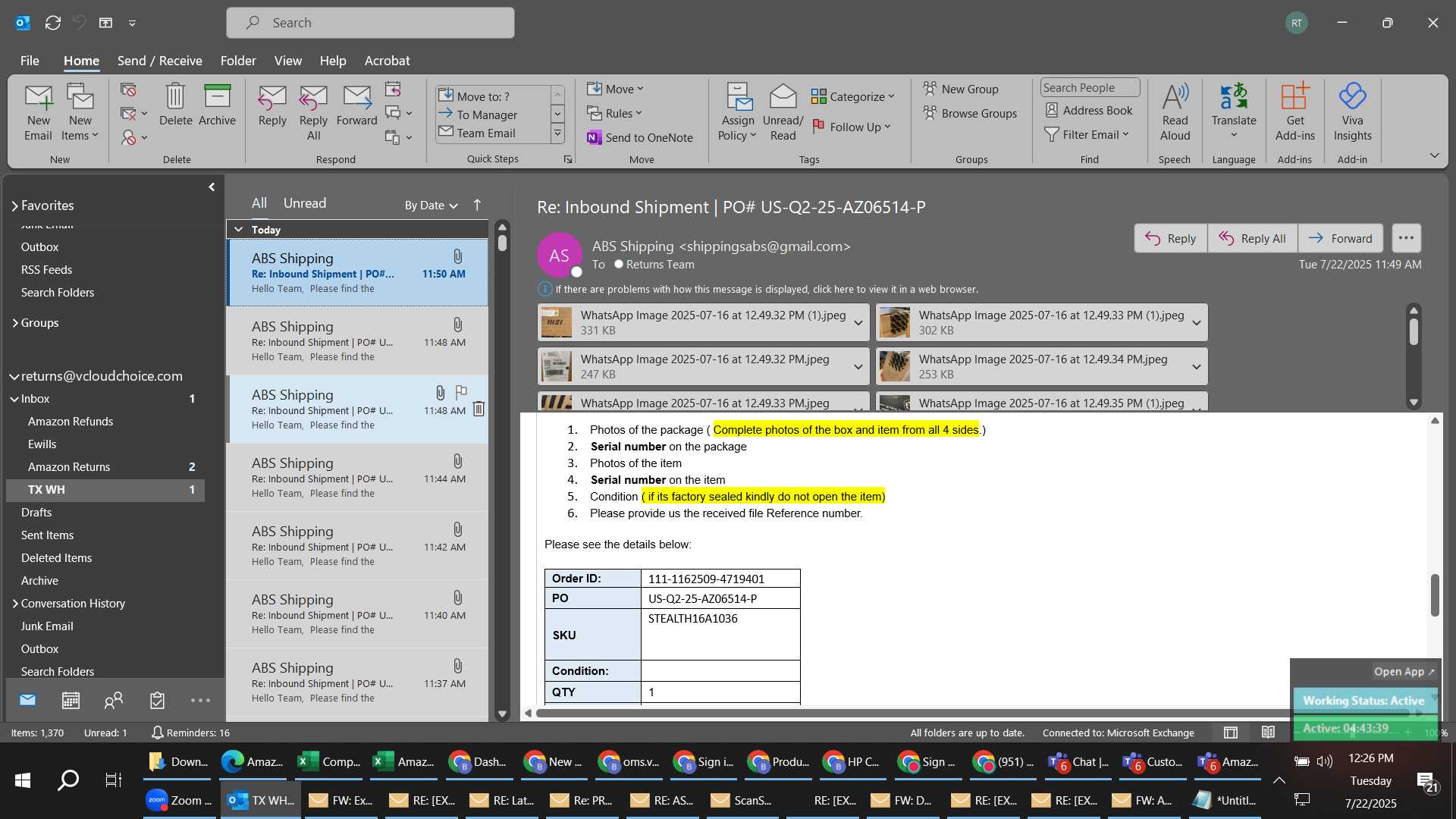Screen dimensions: 1456x819
Task: Click the Unread/Read envelope icon
Action: (x=783, y=112)
